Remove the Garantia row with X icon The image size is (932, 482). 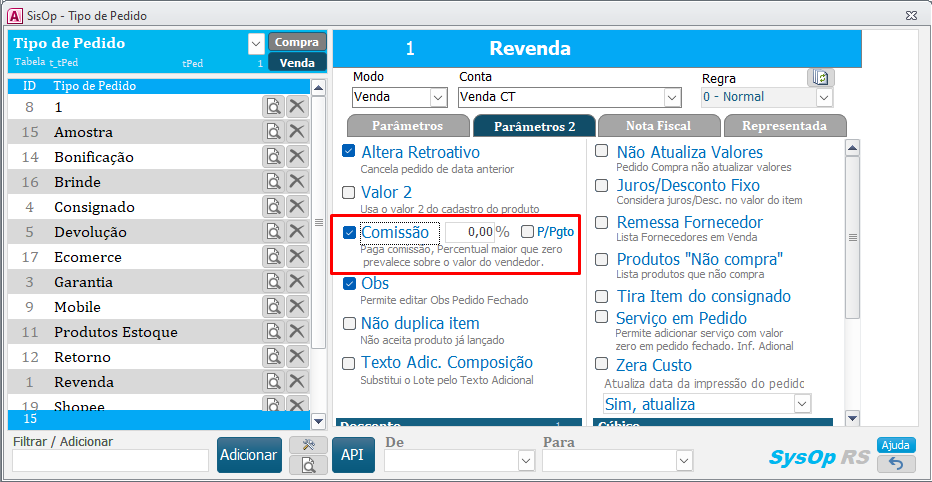click(297, 282)
